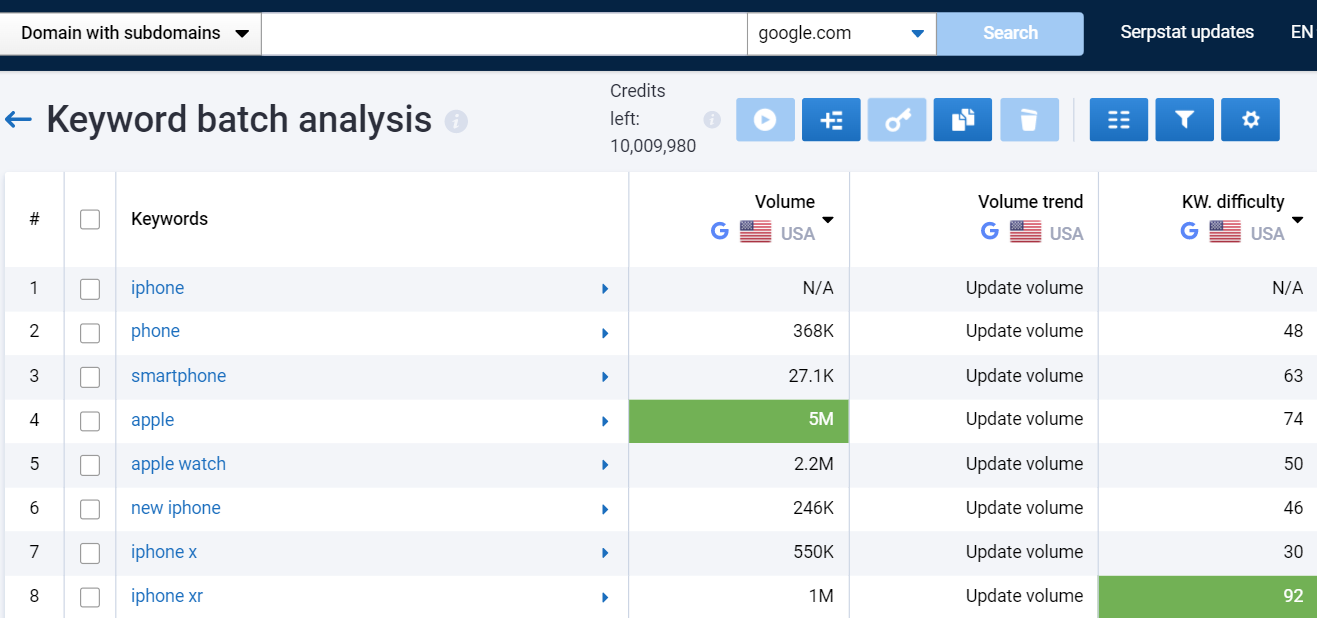Check the box for the iphone xr row
The image size is (1317, 618).
click(90, 597)
